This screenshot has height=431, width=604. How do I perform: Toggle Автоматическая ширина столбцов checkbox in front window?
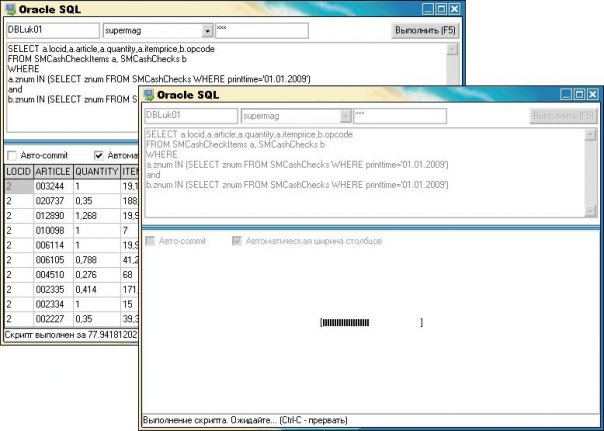click(237, 241)
